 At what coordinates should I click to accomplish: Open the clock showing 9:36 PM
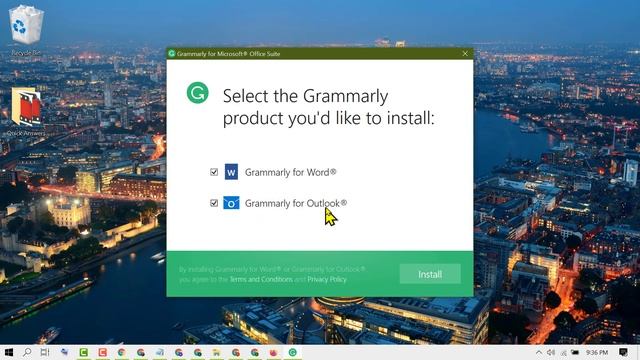point(597,352)
